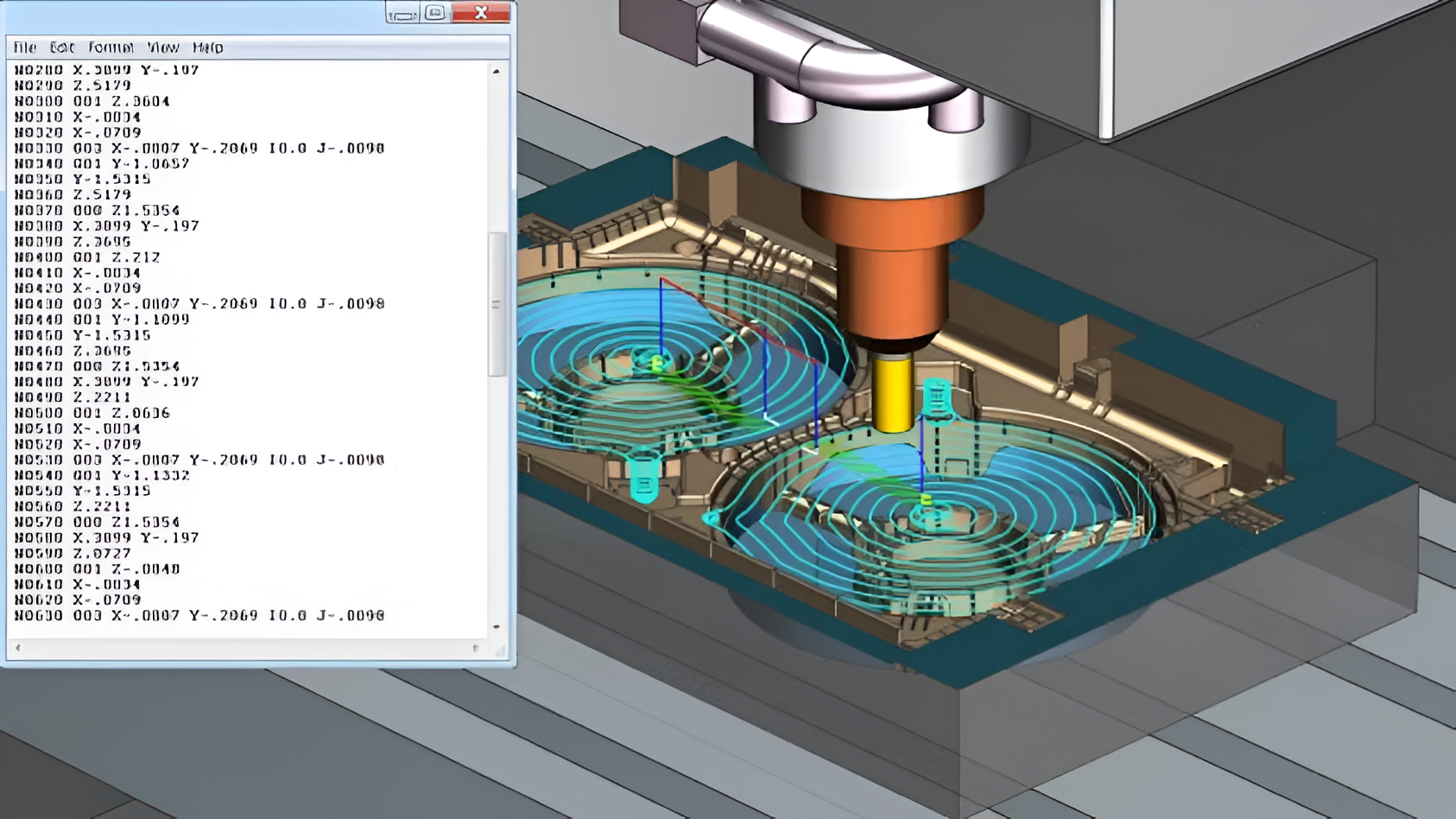Maximize the G-code text window
The width and height of the screenshot is (1456, 819).
436,13
